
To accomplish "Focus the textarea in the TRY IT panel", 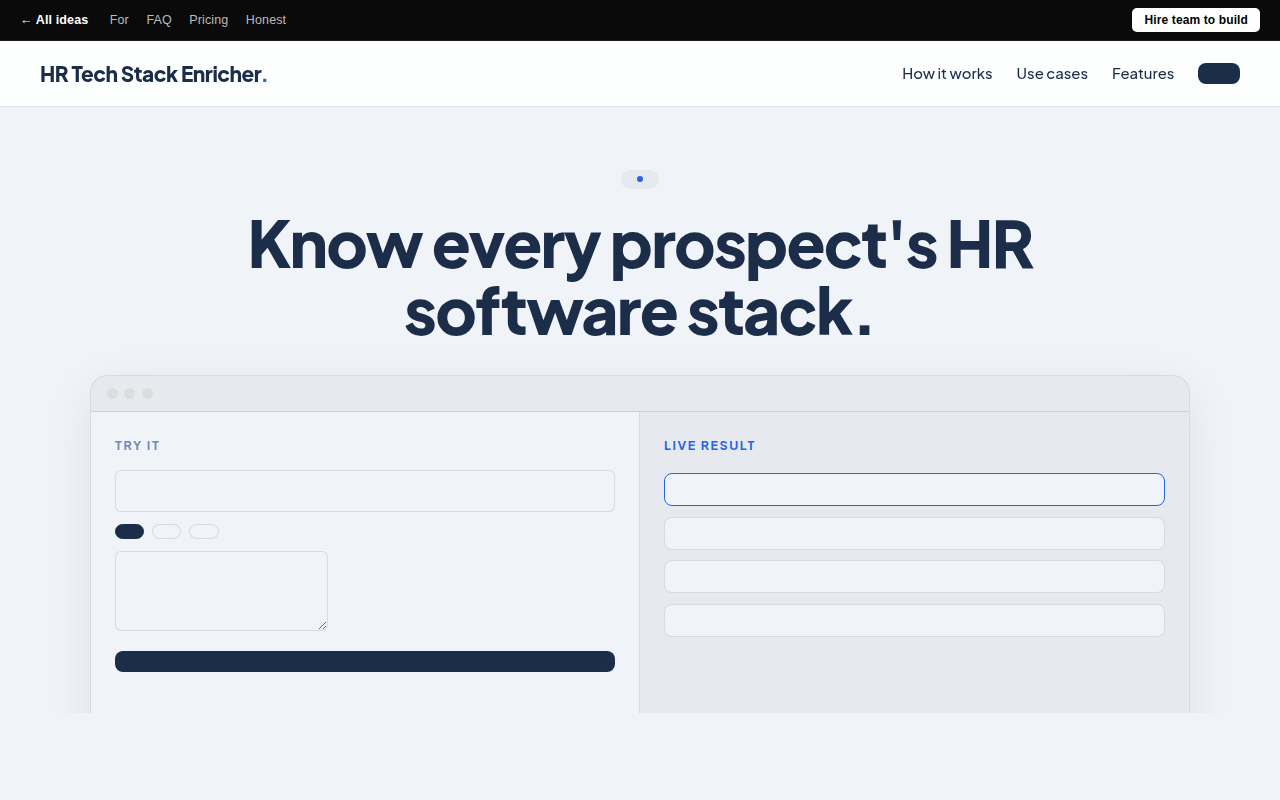I will pos(221,591).
